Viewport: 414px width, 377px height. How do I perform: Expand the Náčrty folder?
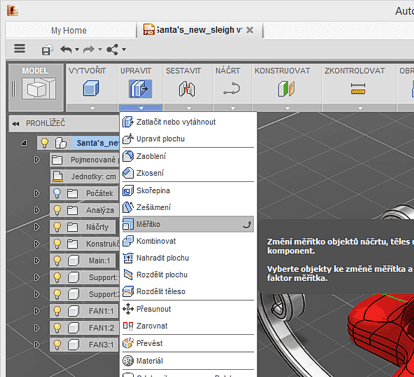(37, 227)
